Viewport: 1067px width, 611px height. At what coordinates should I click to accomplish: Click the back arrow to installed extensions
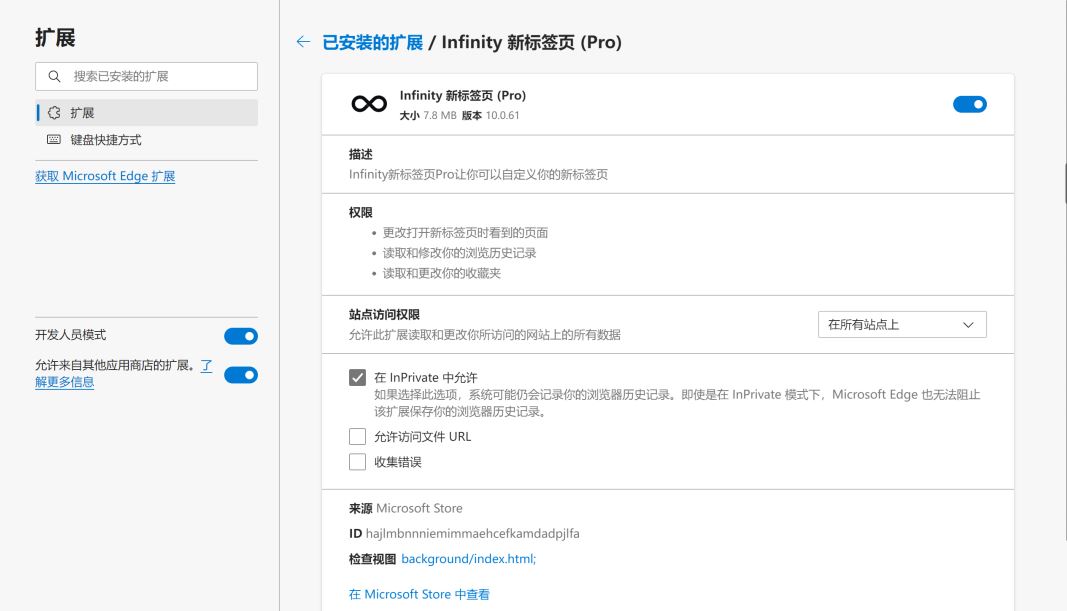(x=303, y=42)
